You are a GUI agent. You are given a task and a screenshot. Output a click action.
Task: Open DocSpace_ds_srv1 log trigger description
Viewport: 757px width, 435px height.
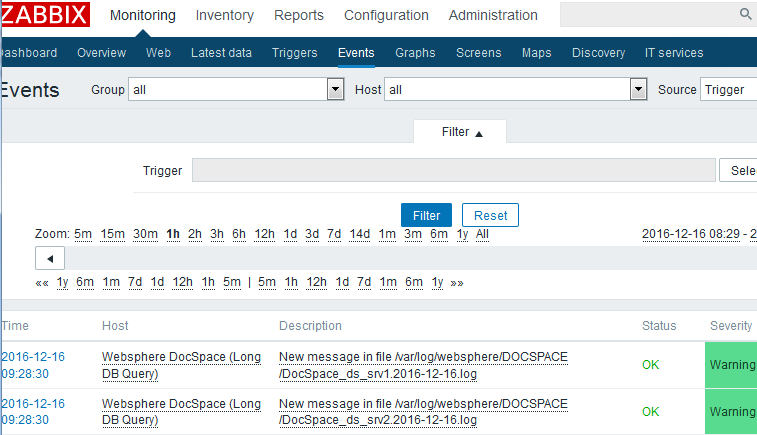(x=423, y=365)
